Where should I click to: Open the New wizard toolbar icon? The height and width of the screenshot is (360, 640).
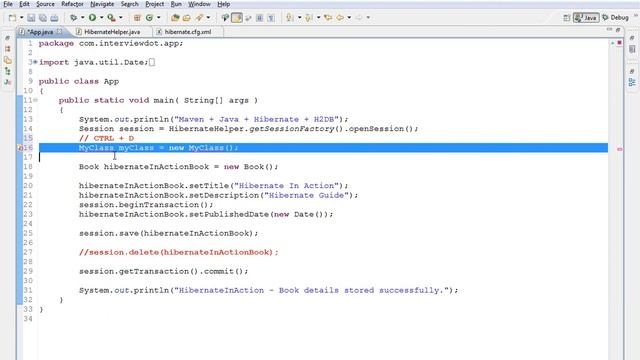12,18
